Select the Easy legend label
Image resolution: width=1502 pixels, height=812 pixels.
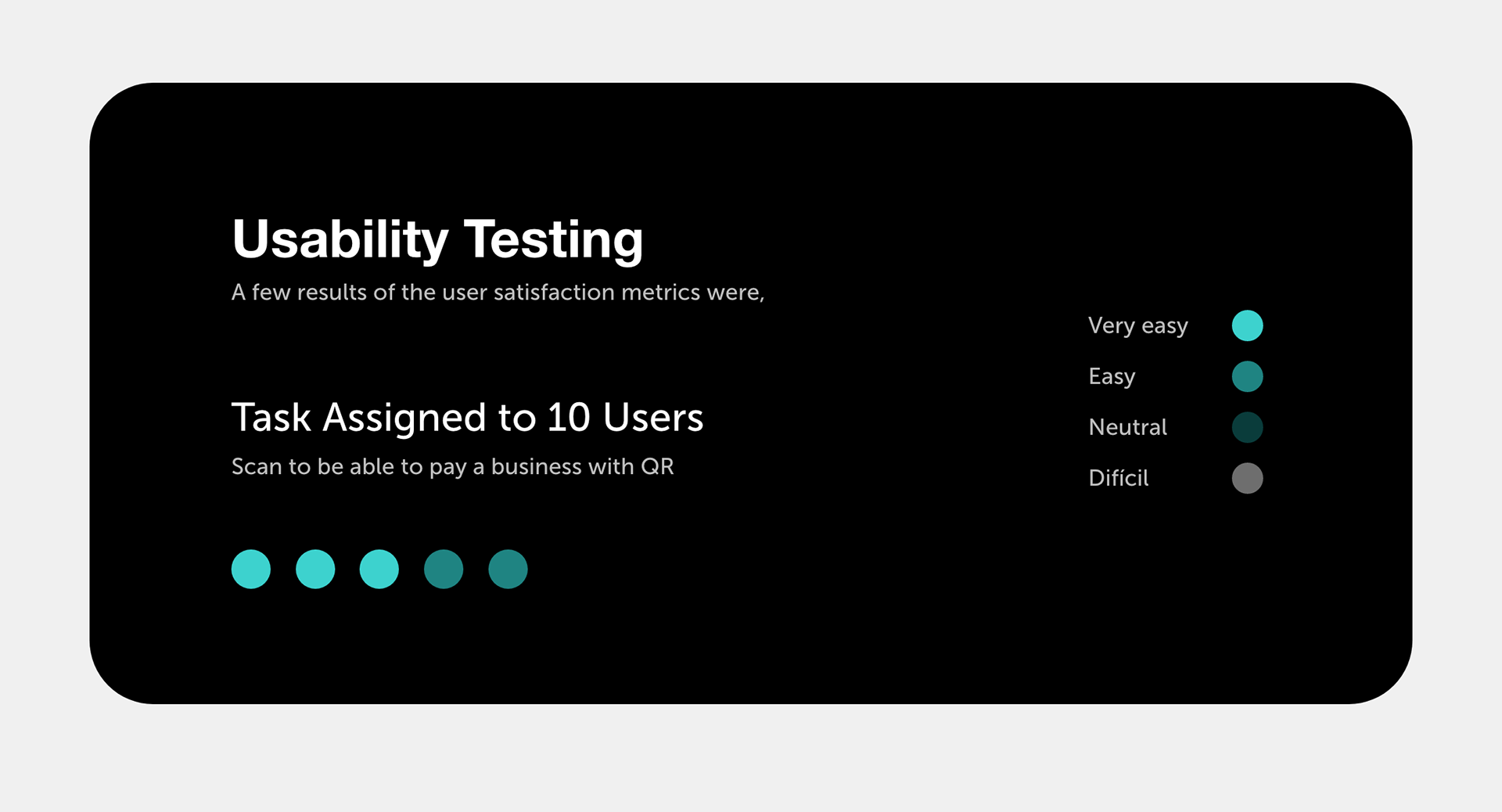(1112, 377)
